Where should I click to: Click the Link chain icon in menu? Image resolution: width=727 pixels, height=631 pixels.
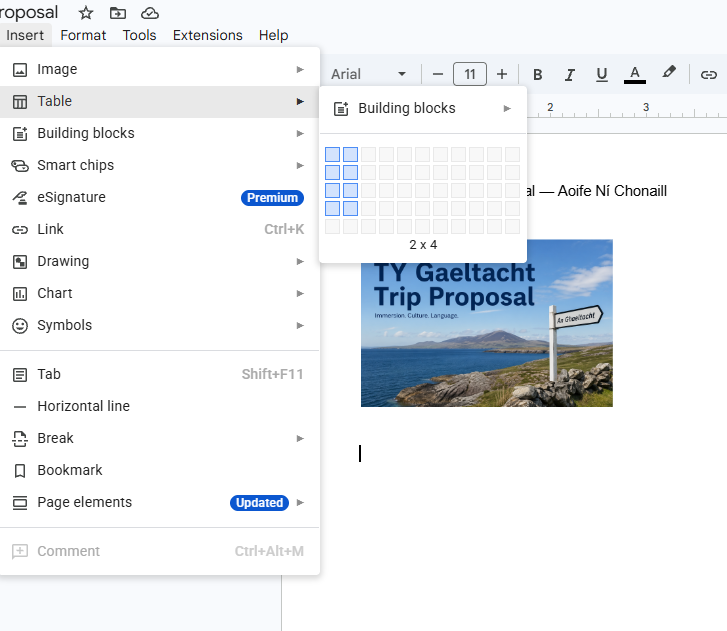pyautogui.click(x=19, y=229)
